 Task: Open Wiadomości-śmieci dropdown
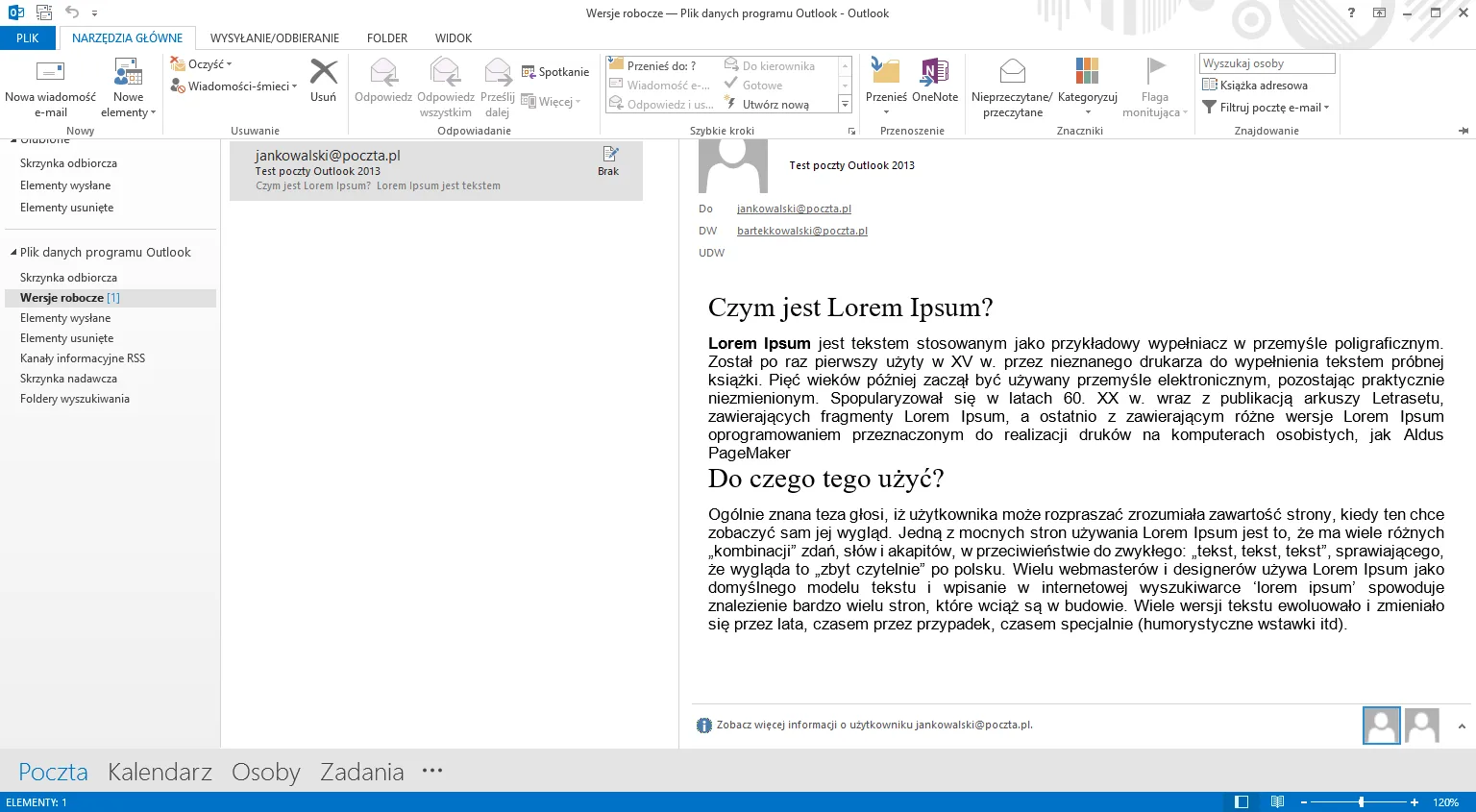click(234, 86)
